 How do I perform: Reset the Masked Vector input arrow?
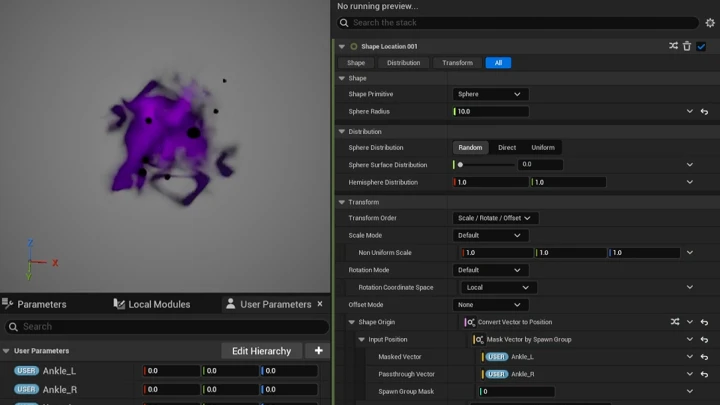(704, 357)
